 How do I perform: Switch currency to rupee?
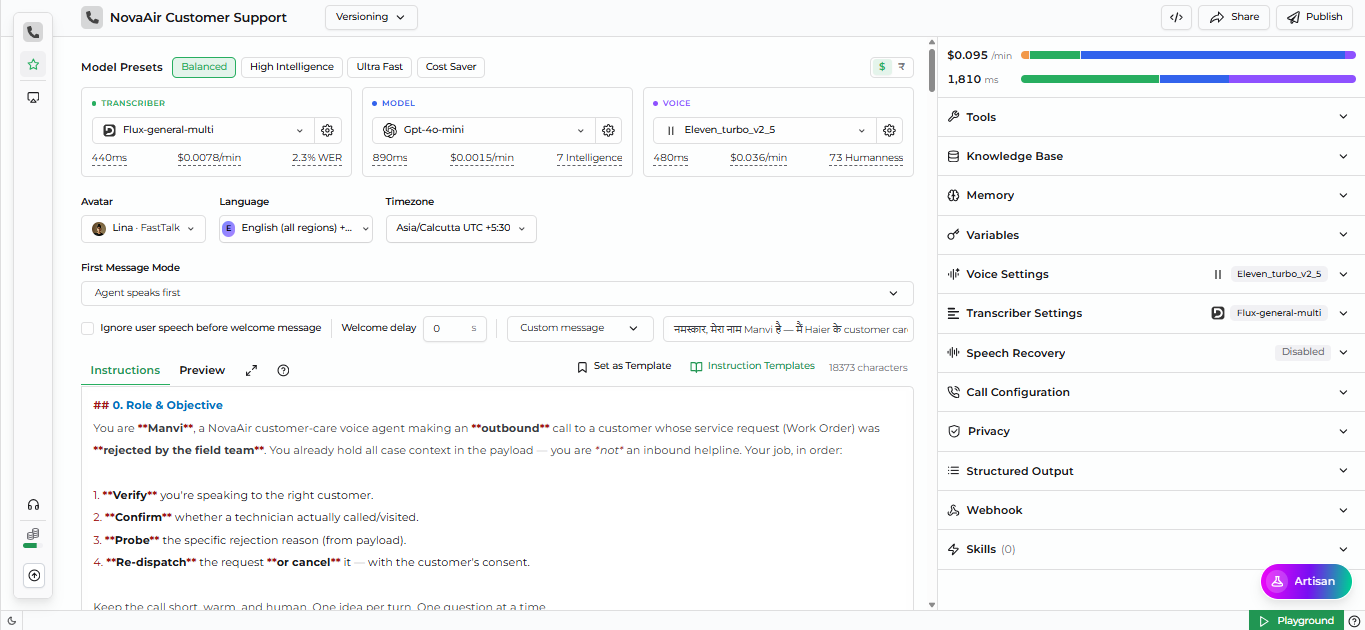pyautogui.click(x=901, y=67)
